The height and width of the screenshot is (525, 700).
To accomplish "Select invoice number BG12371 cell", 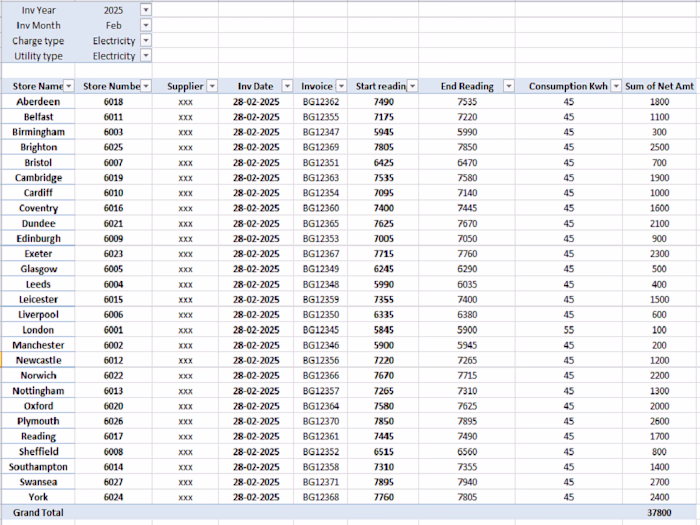I will point(321,482).
